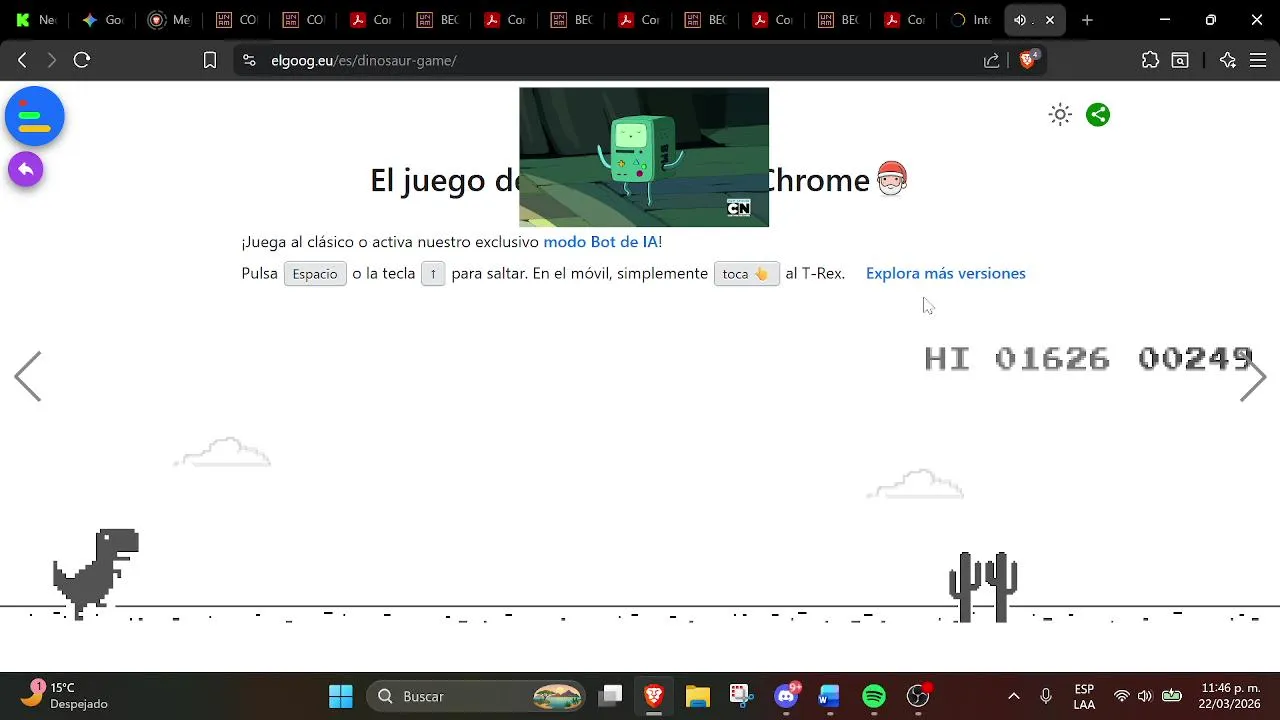Open site settings icon left of the URL

(x=249, y=60)
